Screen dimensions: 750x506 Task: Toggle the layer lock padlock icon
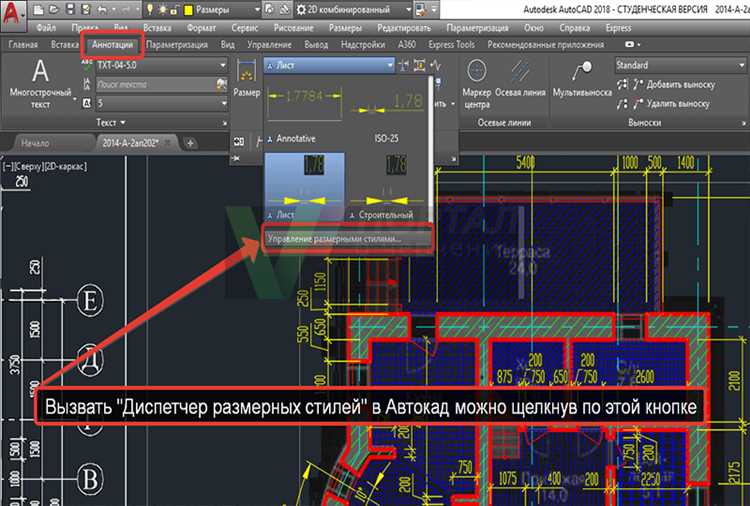174,9
